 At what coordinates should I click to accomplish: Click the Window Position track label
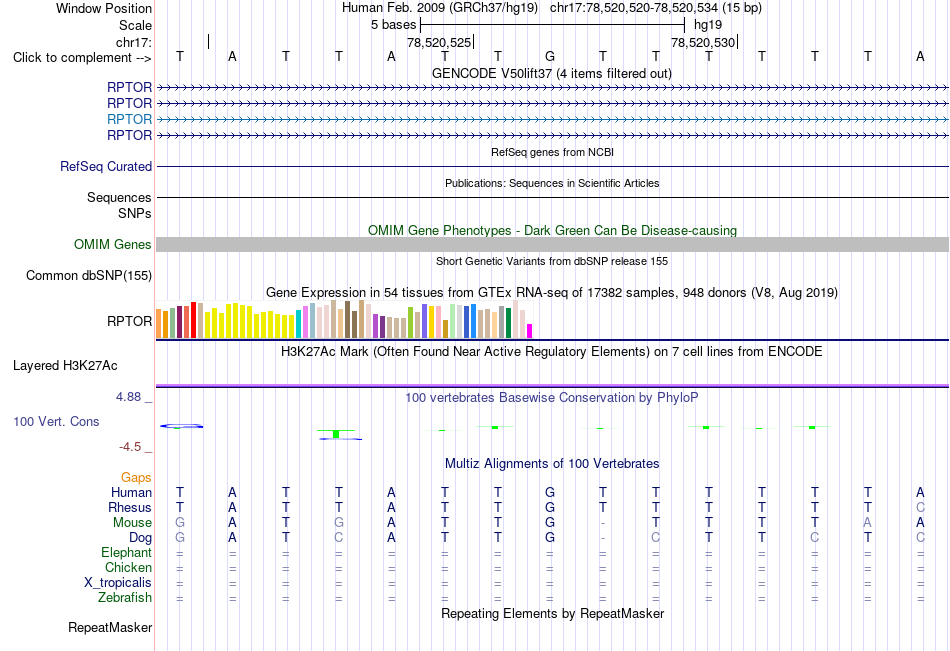click(104, 8)
